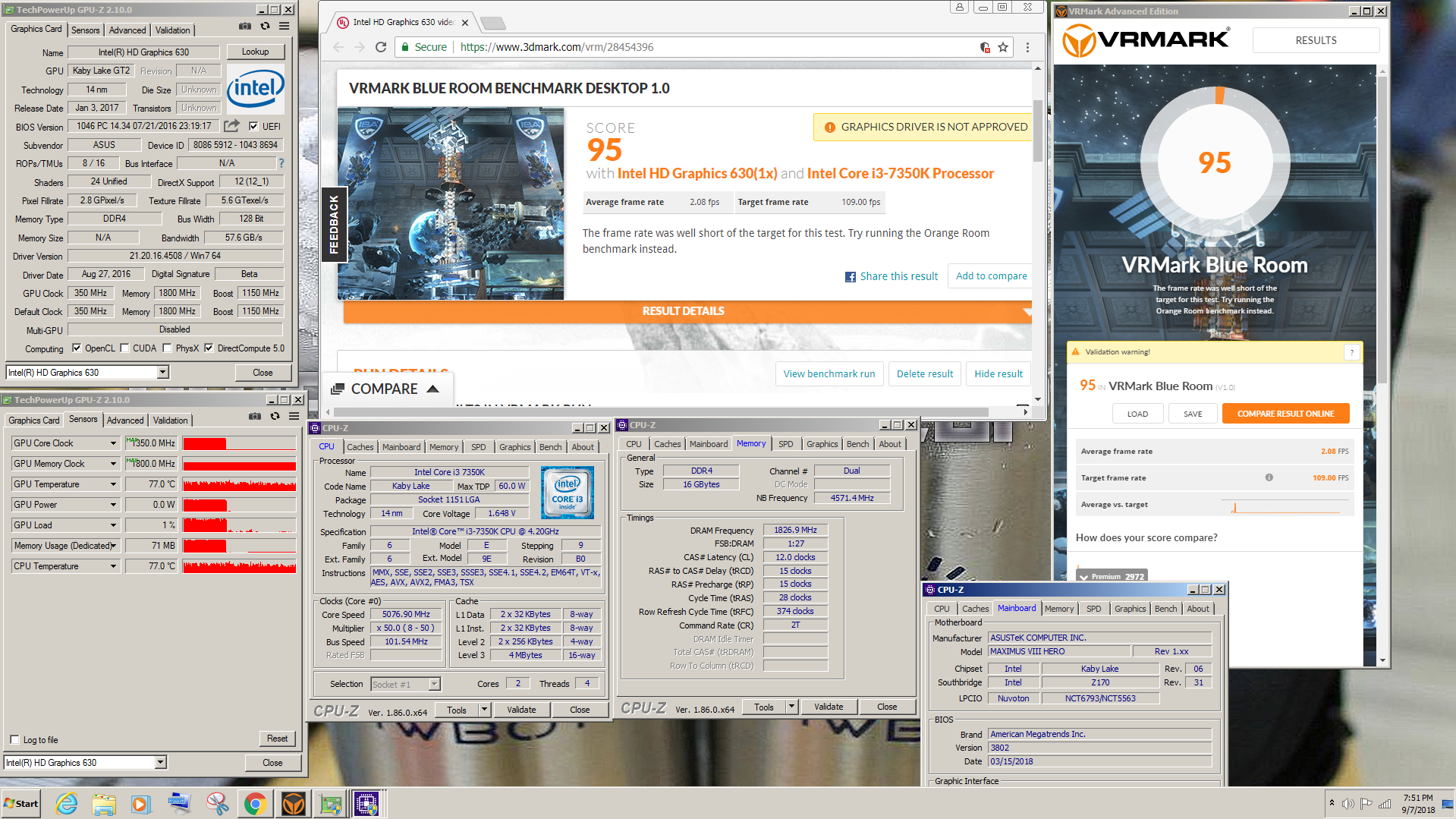Open the GPU Temperature sensor dropdown
This screenshot has height=819, width=1456.
(x=113, y=484)
